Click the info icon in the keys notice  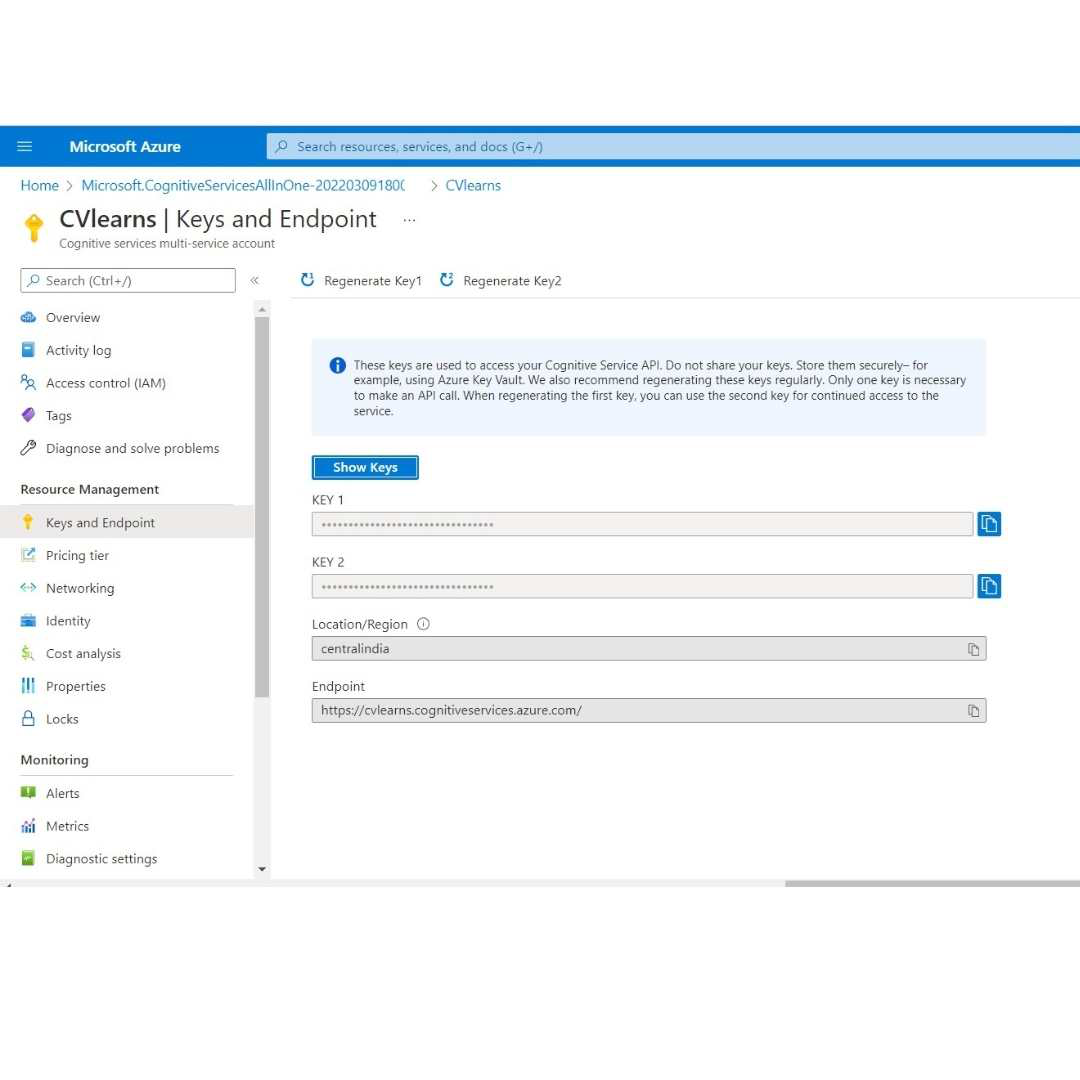click(x=338, y=366)
